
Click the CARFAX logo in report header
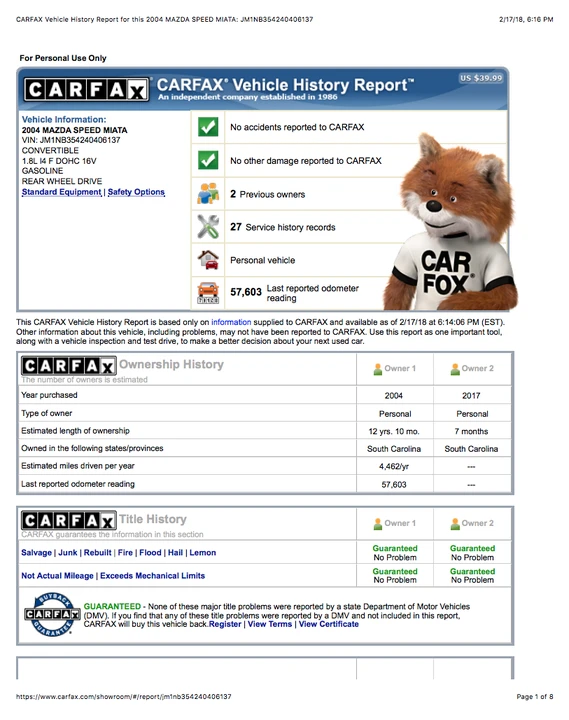pos(86,90)
